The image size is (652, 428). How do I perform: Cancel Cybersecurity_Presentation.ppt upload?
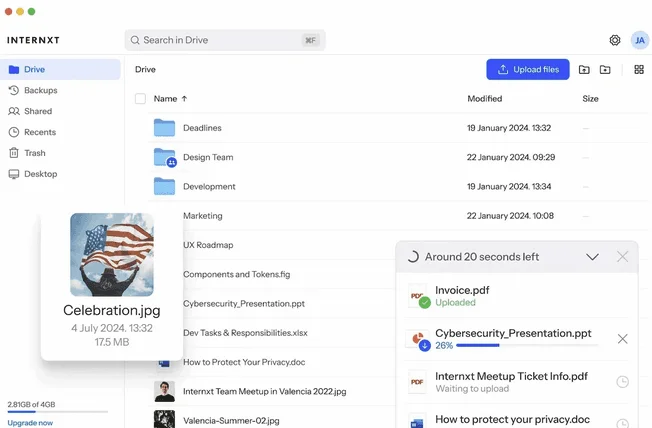pos(622,339)
